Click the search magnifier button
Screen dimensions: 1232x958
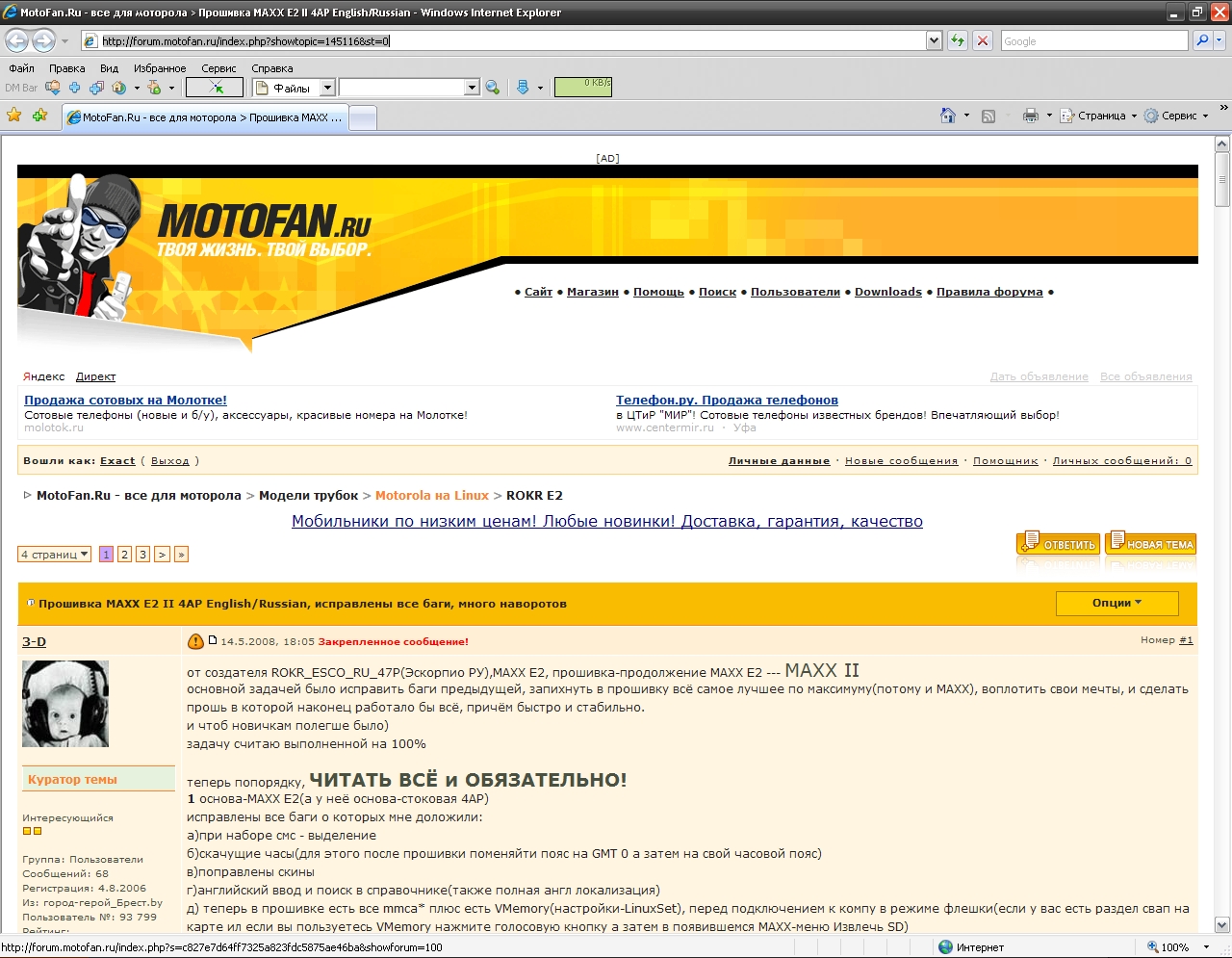tap(1201, 40)
